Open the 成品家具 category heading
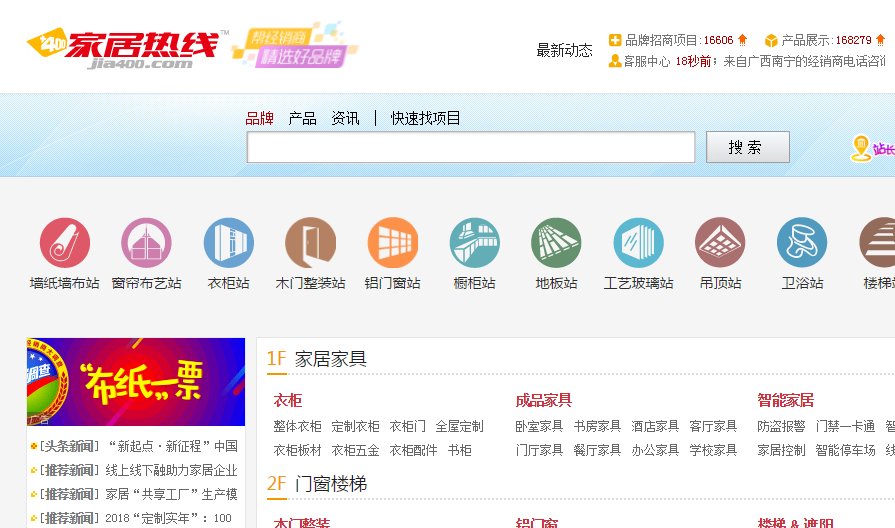 pyautogui.click(x=543, y=400)
